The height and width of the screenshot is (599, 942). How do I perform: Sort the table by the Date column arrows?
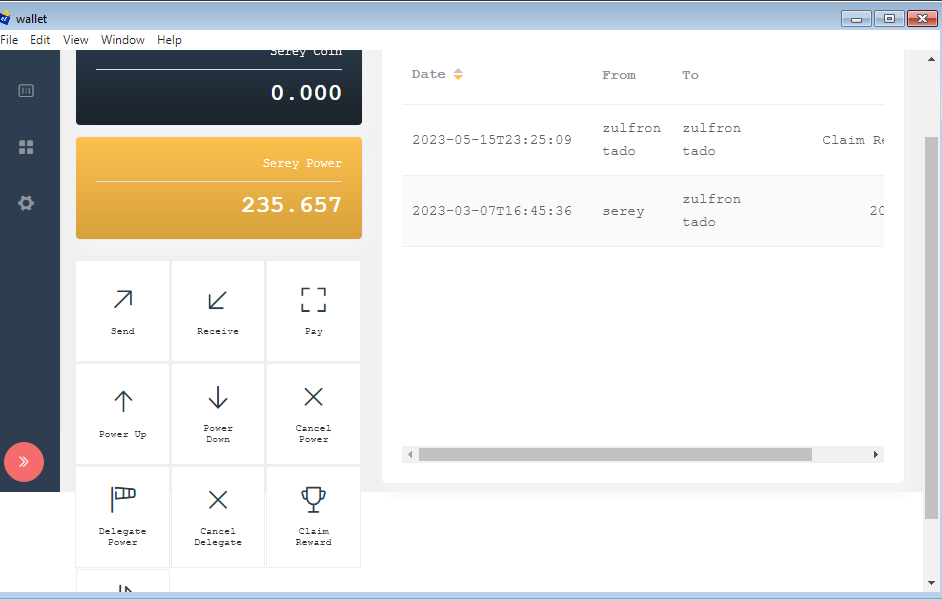click(x=458, y=74)
